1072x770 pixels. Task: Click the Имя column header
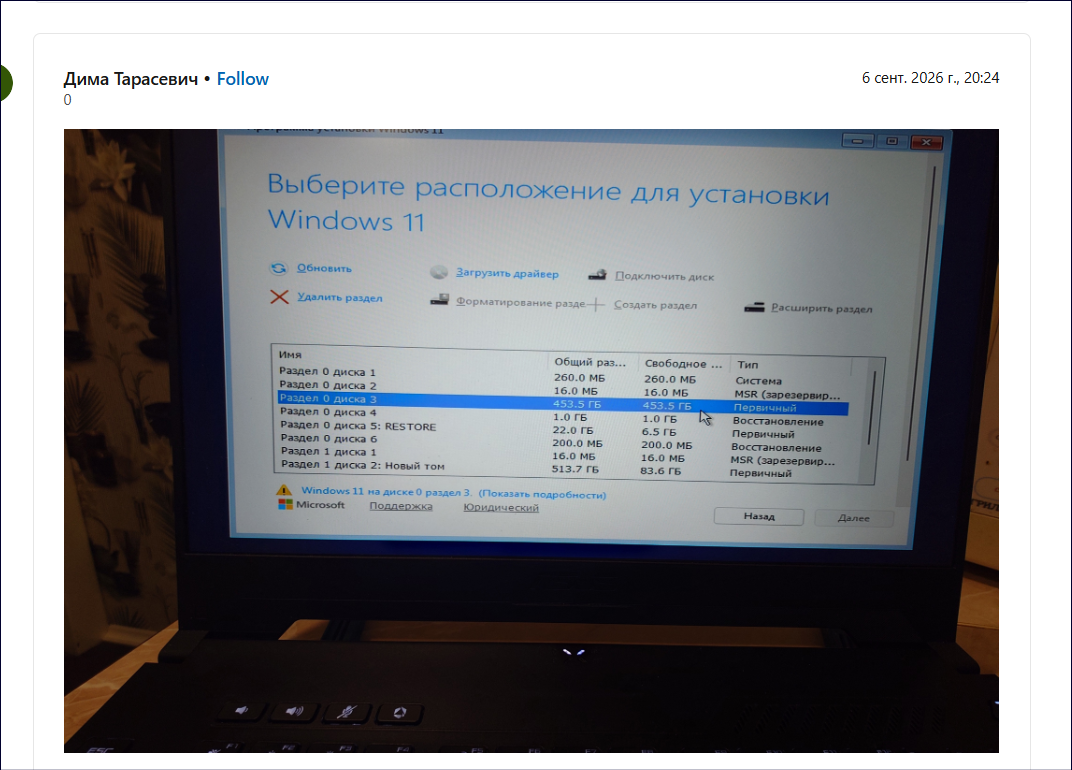[x=290, y=354]
